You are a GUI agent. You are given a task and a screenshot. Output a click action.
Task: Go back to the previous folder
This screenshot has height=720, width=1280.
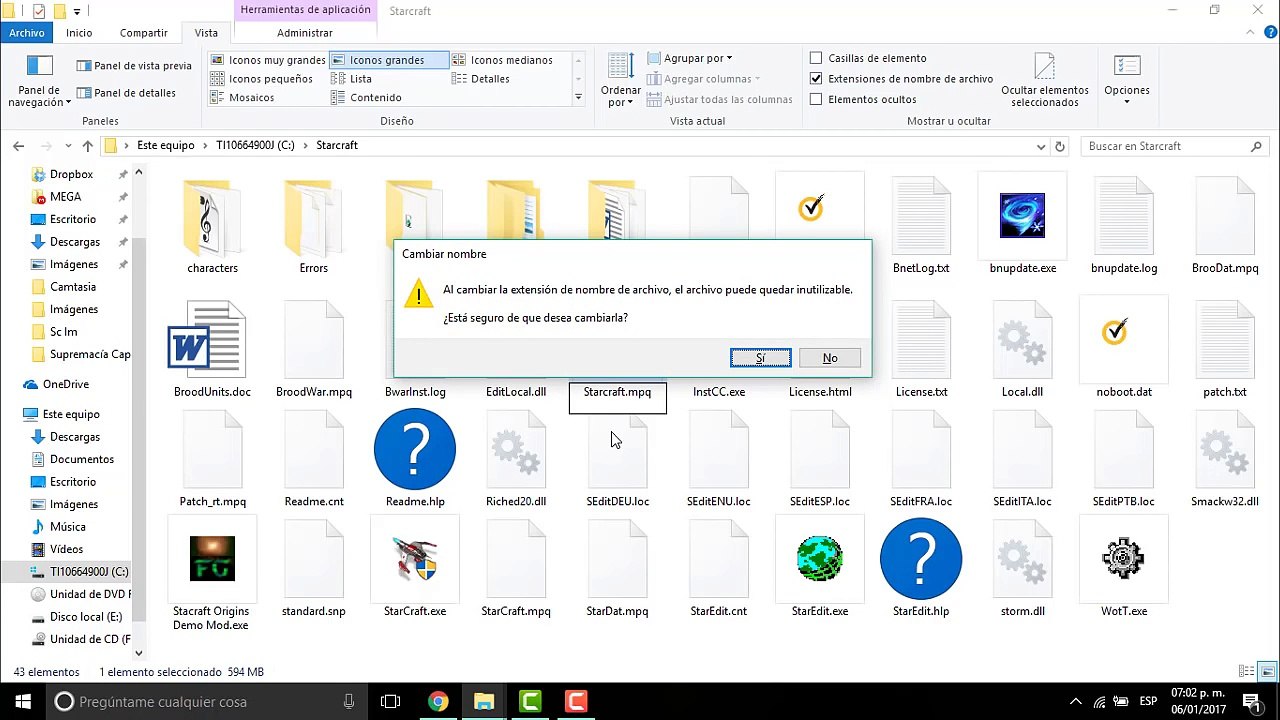coord(18,146)
